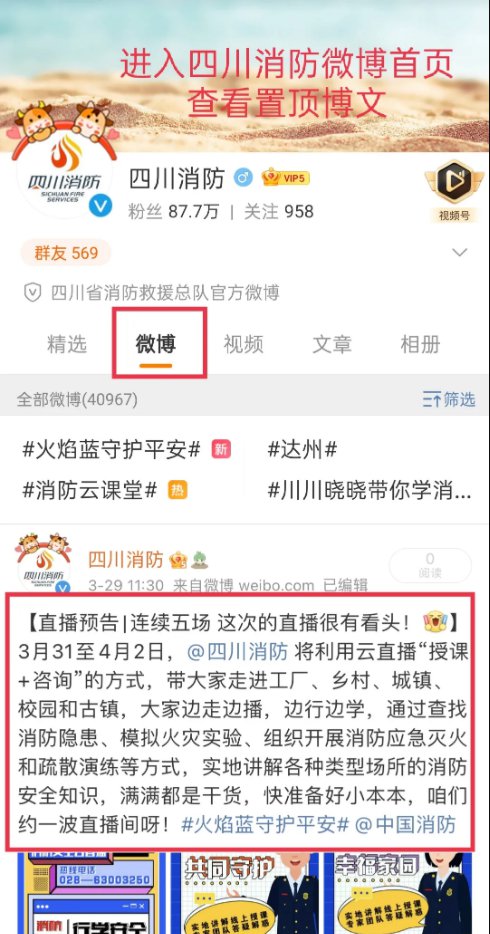Open the 筛选 filter menu
This screenshot has height=934, width=490.
(x=449, y=399)
